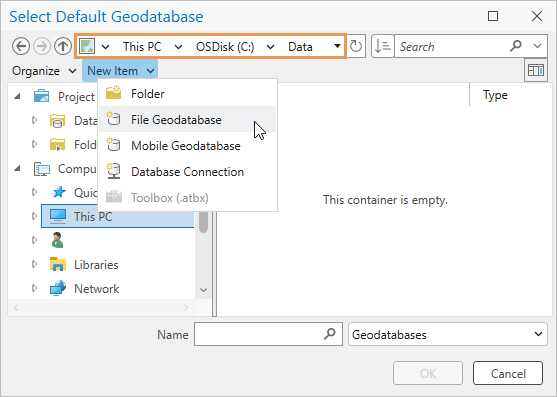557x397 pixels.
Task: Click the Project briefcase icon in the tree
Action: tap(42, 96)
